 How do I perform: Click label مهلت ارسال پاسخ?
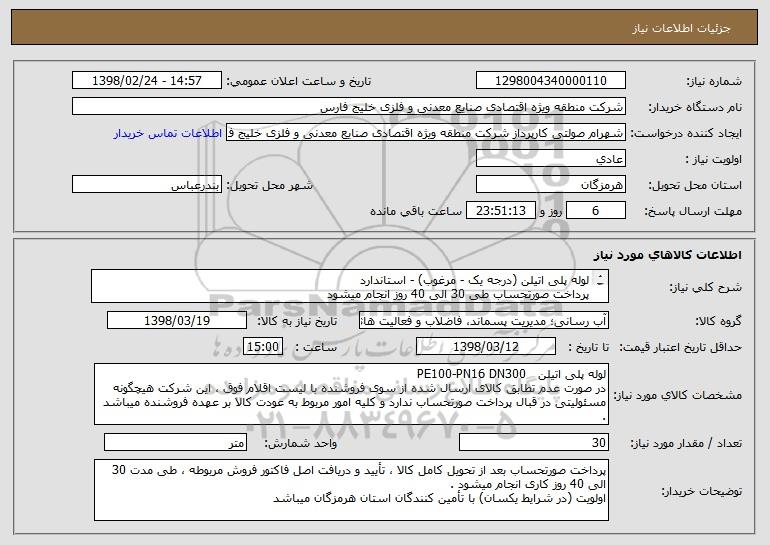pyautogui.click(x=693, y=212)
